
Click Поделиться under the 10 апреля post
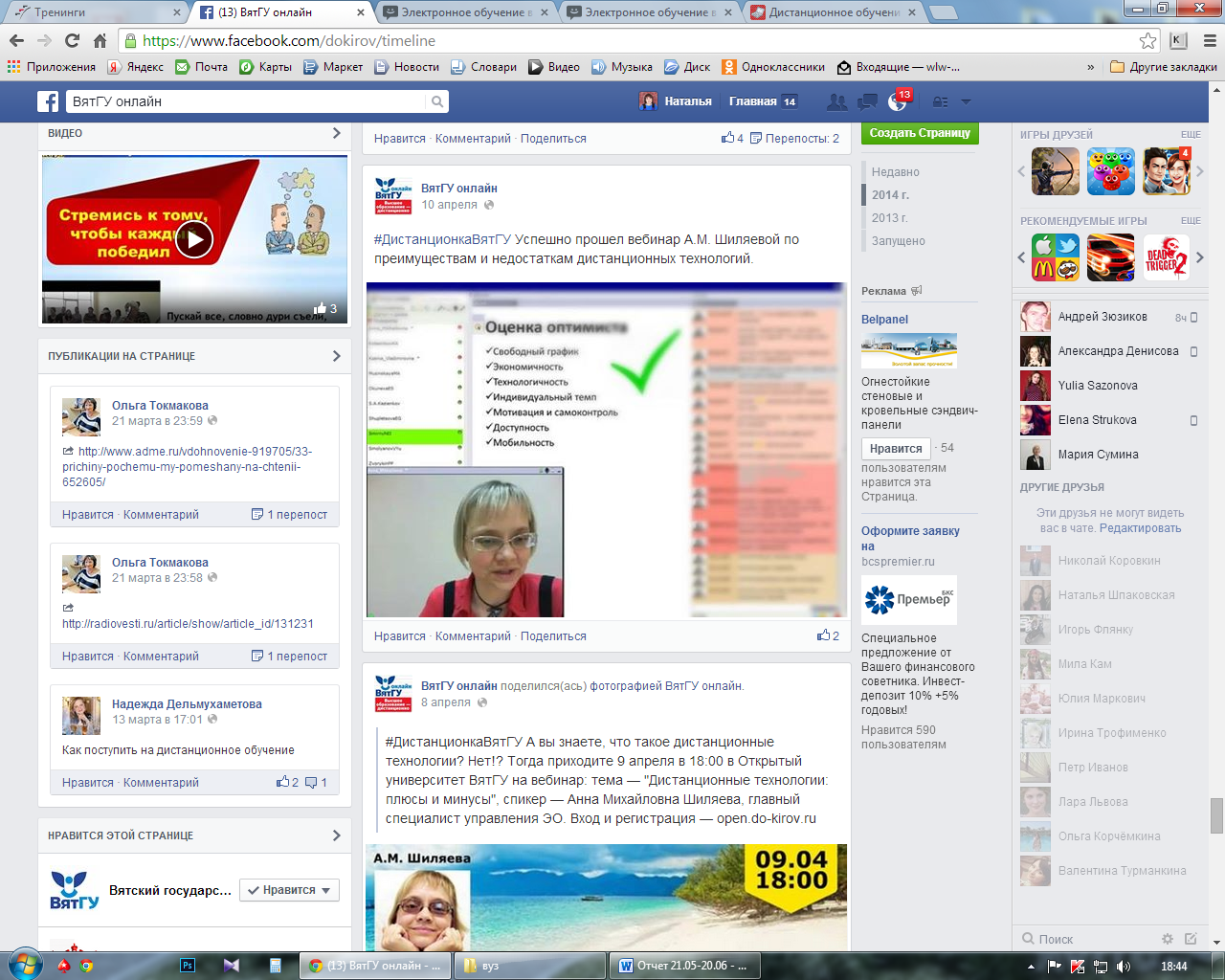tap(553, 636)
